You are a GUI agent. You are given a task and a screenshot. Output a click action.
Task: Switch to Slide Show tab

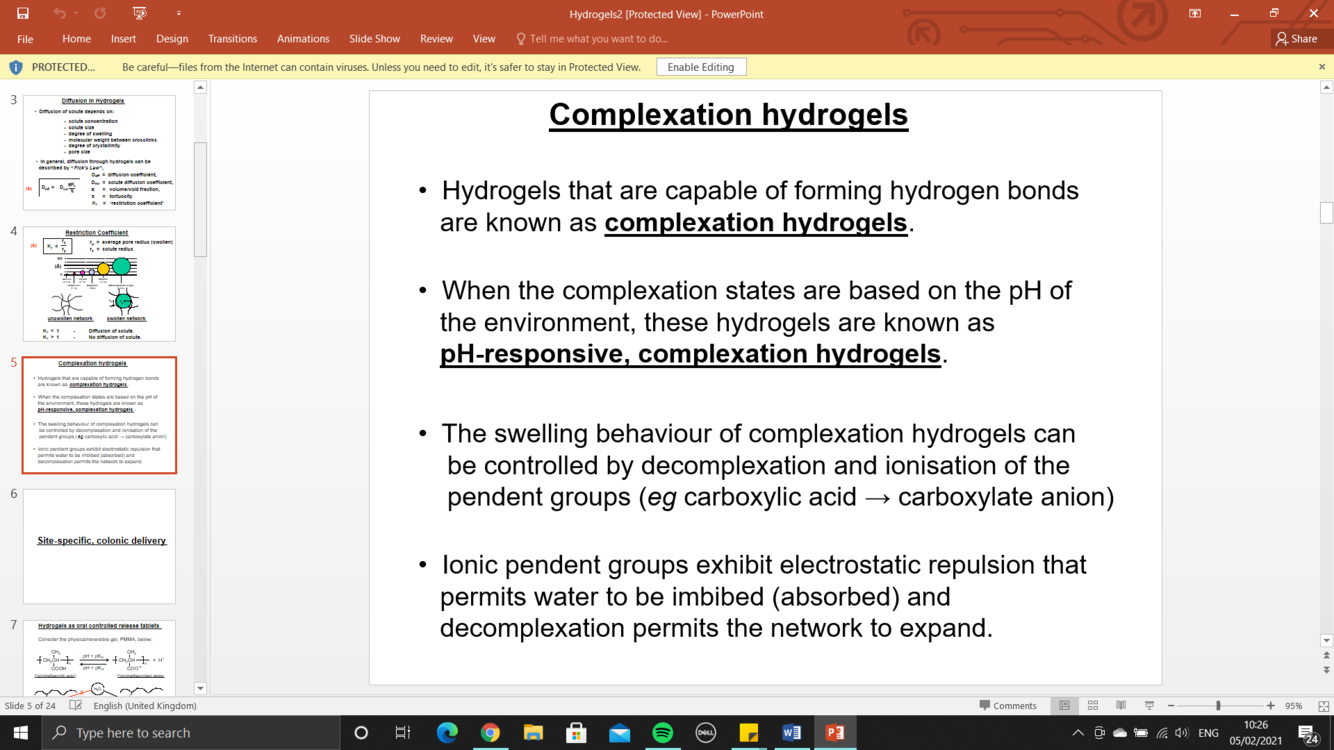coord(374,39)
